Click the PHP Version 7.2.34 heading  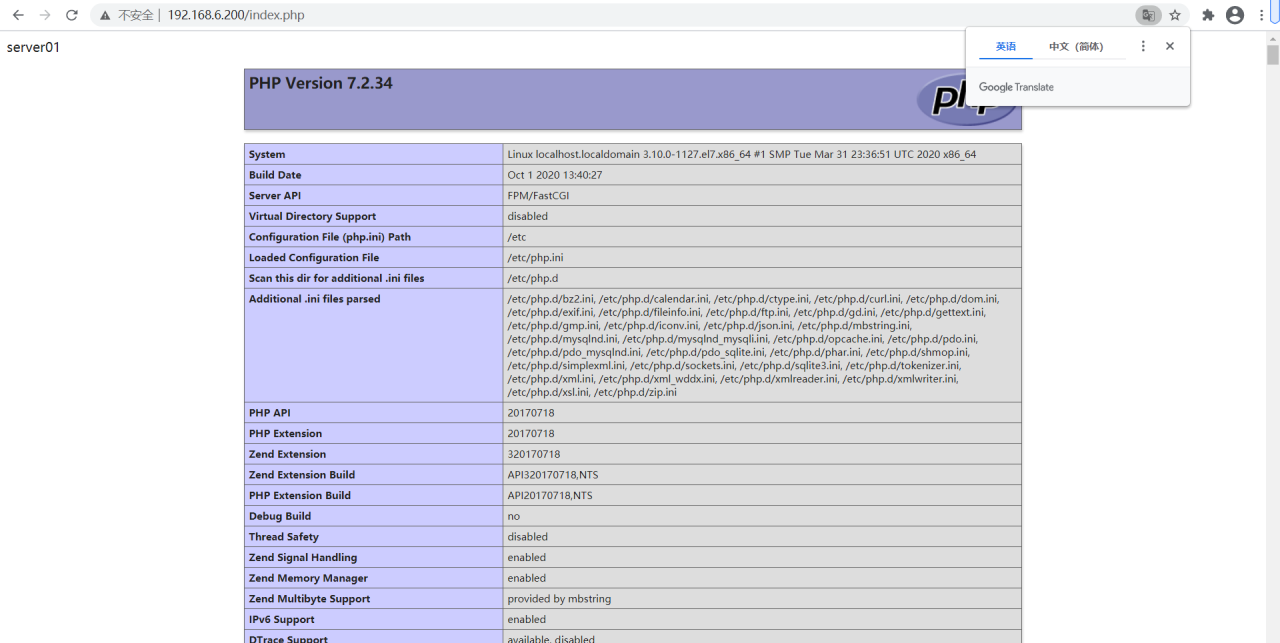coord(321,83)
